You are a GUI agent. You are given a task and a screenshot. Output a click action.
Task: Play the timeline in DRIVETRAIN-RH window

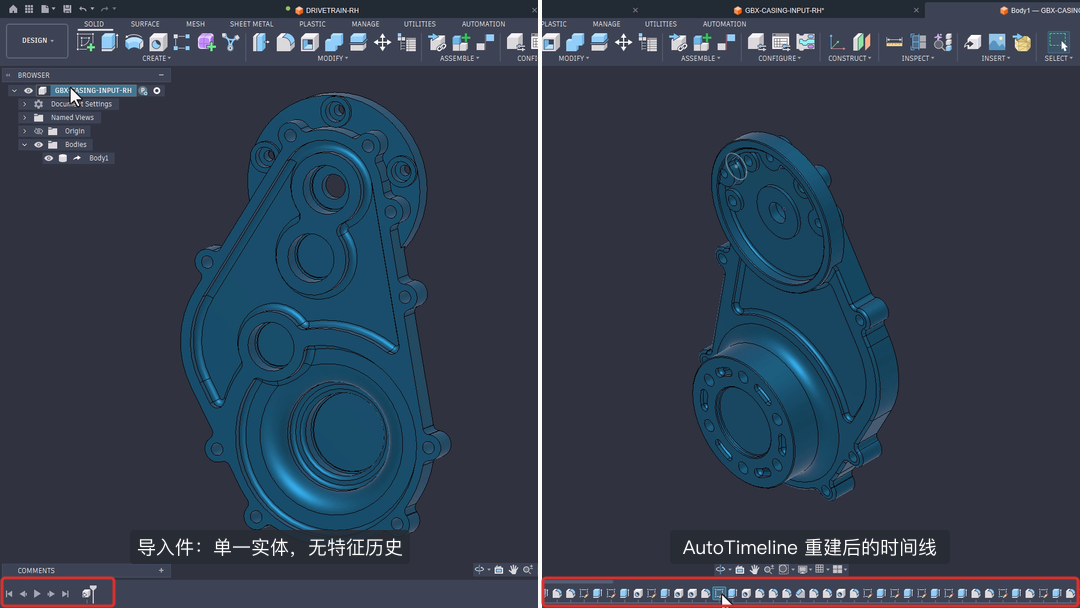(37, 594)
